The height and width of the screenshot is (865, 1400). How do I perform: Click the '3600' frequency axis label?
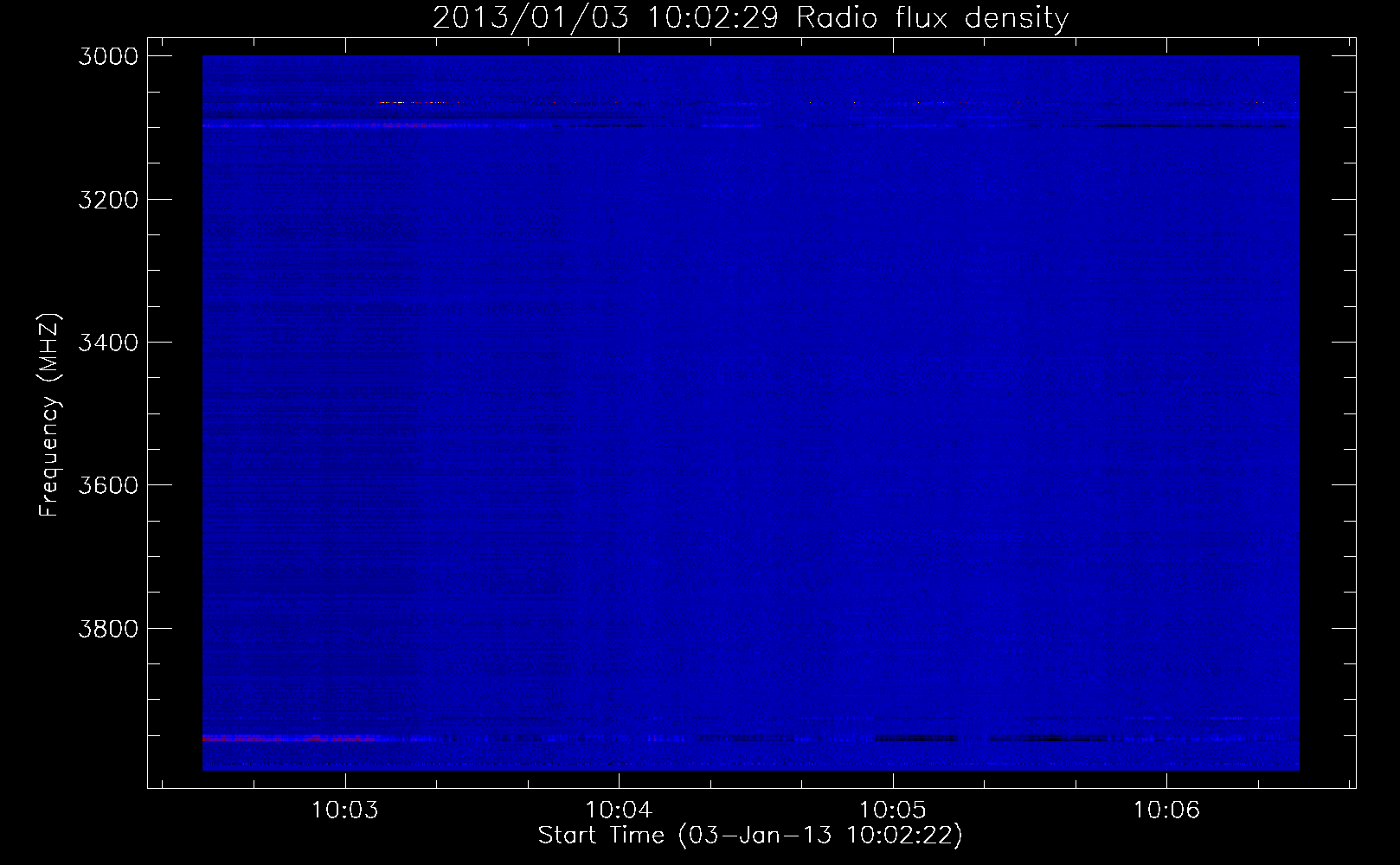click(x=108, y=485)
